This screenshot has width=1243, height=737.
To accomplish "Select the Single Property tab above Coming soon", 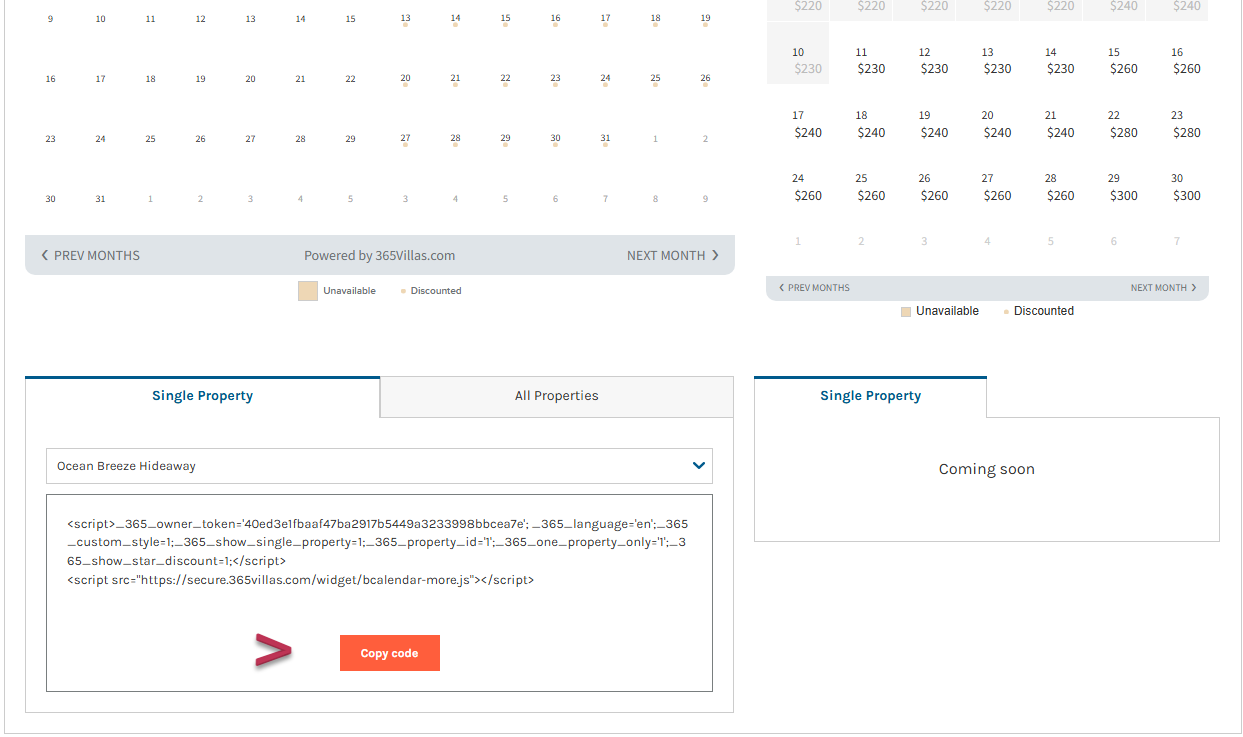I will (870, 396).
